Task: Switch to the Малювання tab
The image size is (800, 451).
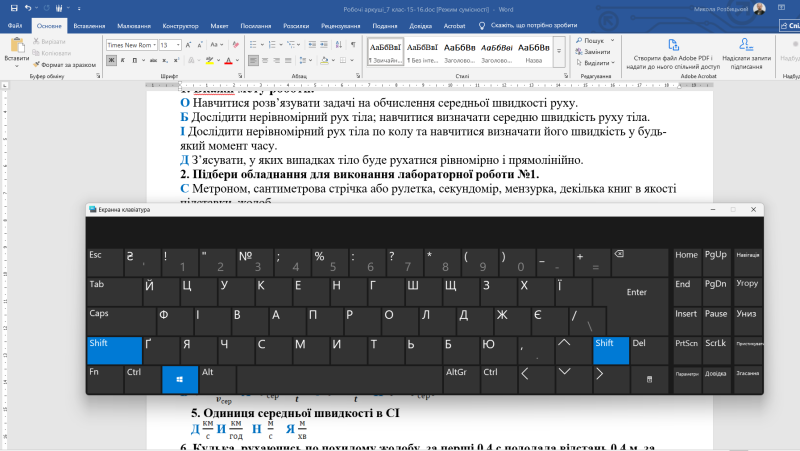Action: [134, 26]
